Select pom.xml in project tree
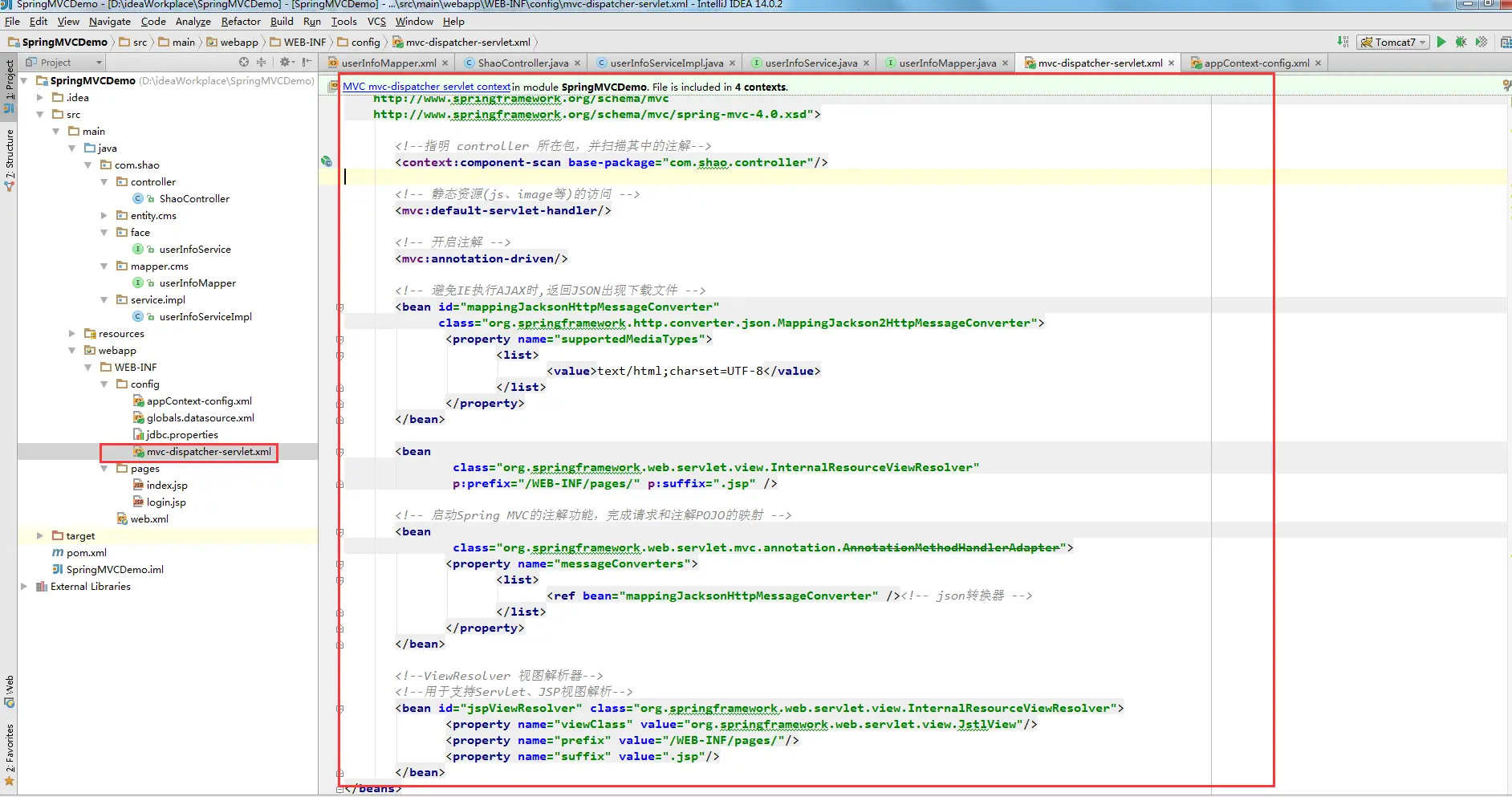1512x797 pixels. [86, 552]
